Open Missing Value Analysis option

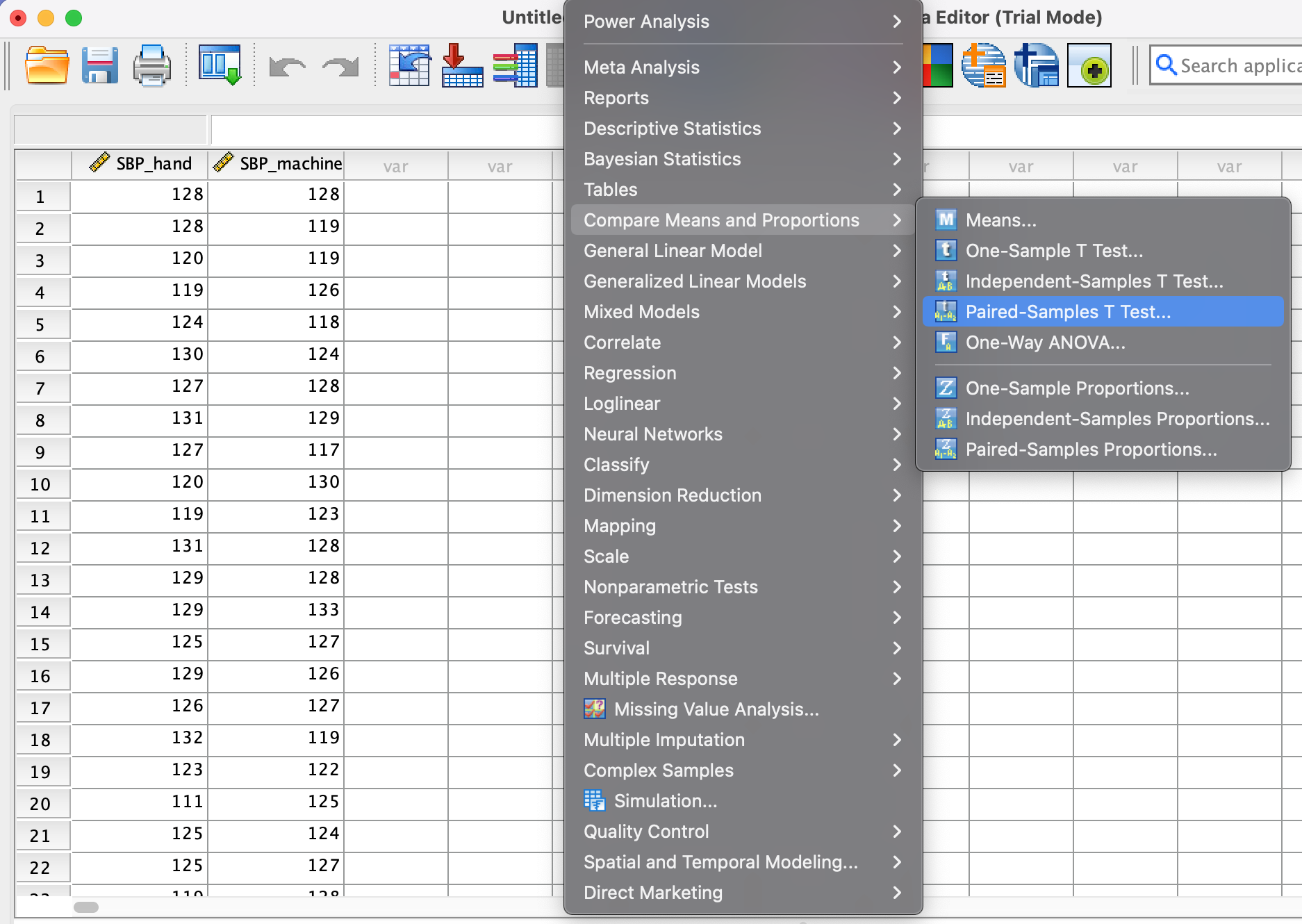click(x=716, y=709)
